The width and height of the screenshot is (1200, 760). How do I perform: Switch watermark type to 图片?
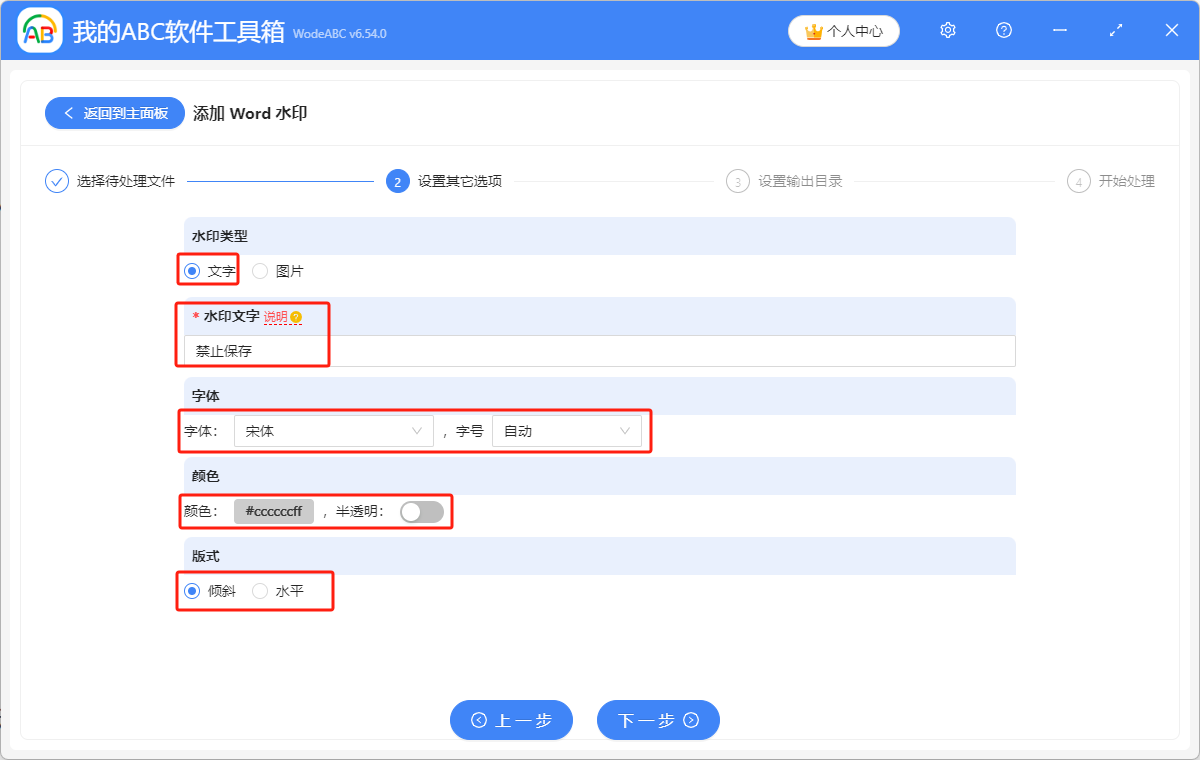click(260, 270)
